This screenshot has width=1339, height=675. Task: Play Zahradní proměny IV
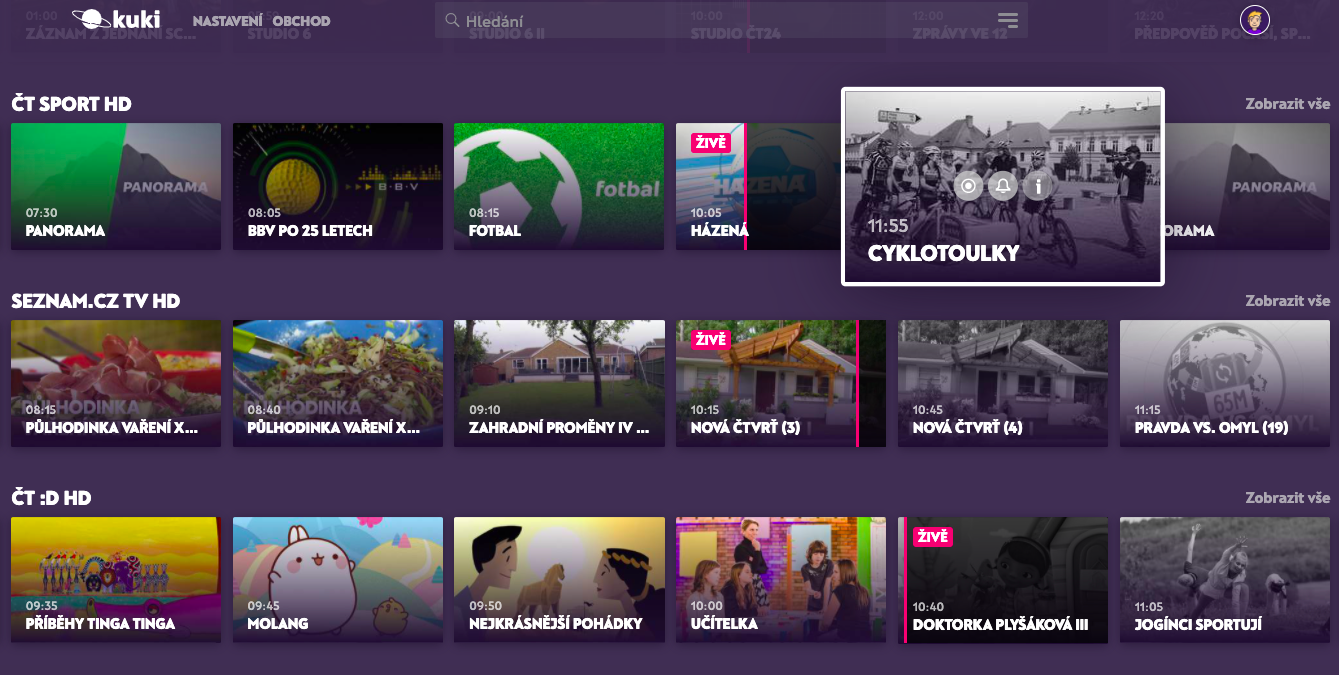pos(559,383)
